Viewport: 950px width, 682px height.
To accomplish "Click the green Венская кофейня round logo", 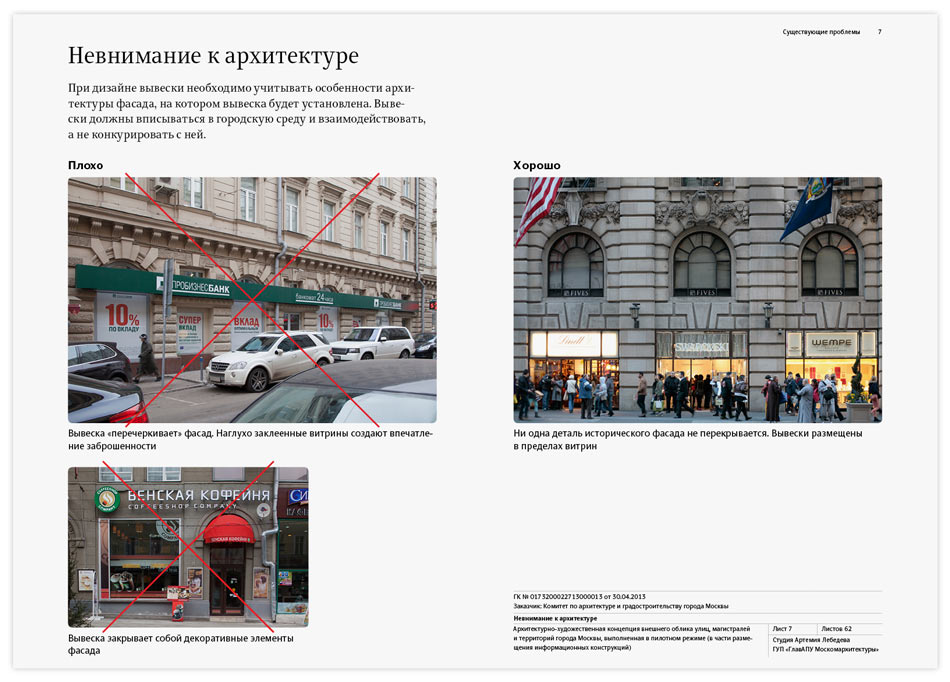I will 107,499.
